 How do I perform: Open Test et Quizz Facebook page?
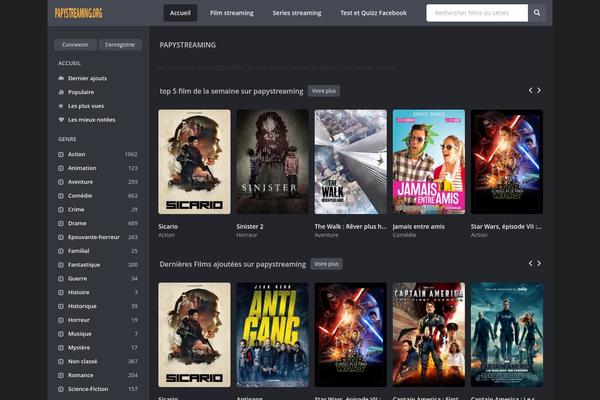pos(373,13)
